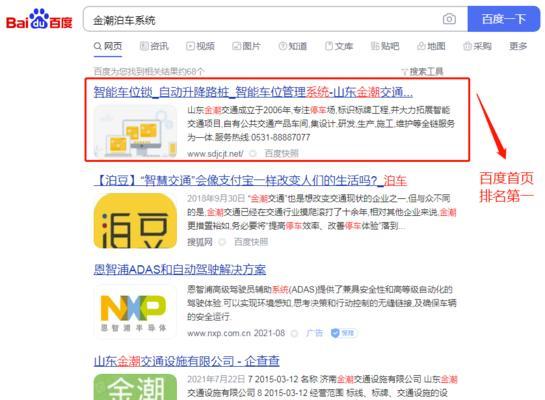Click the 网页 magnifier icon
Screen dimensions: 545x400
pyautogui.click(x=98, y=46)
